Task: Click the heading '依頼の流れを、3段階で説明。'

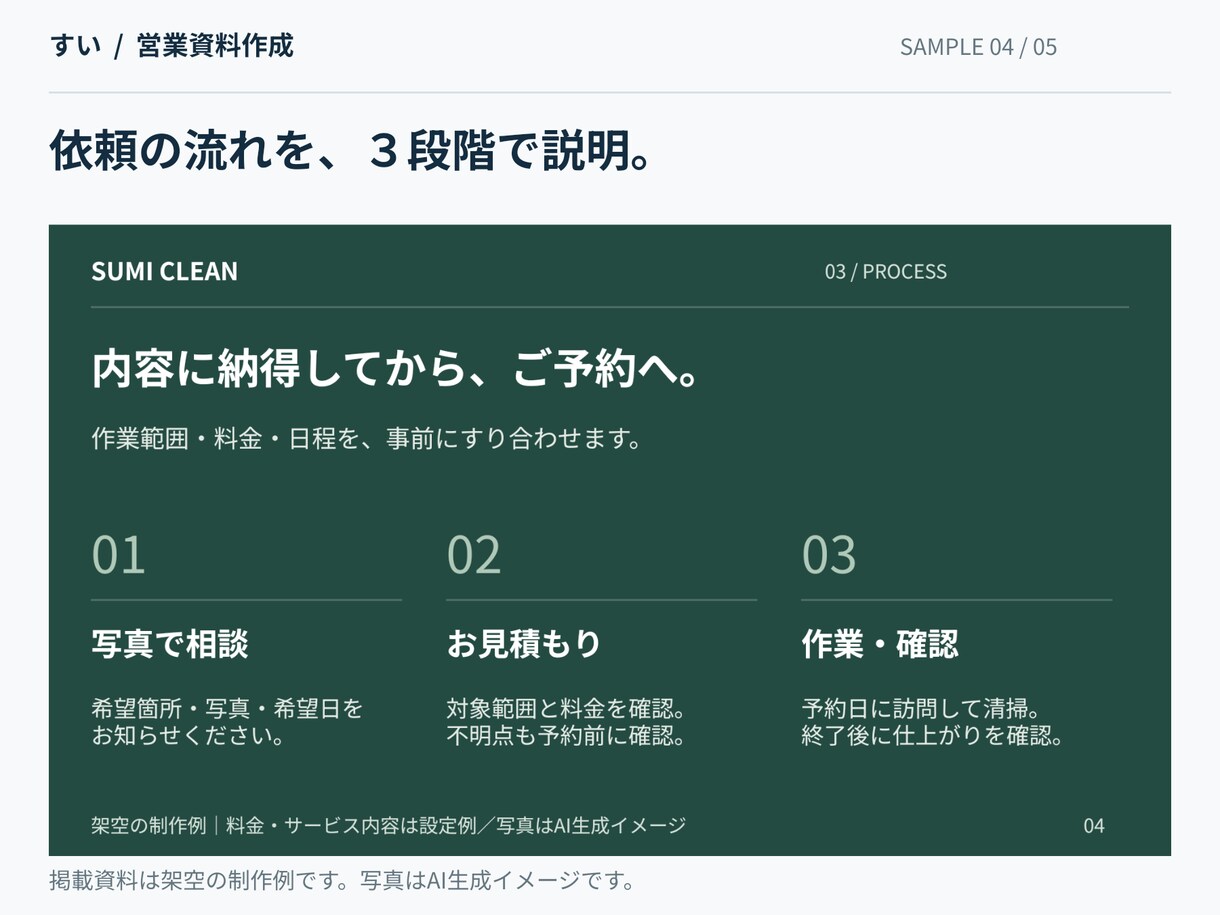Action: tap(351, 151)
